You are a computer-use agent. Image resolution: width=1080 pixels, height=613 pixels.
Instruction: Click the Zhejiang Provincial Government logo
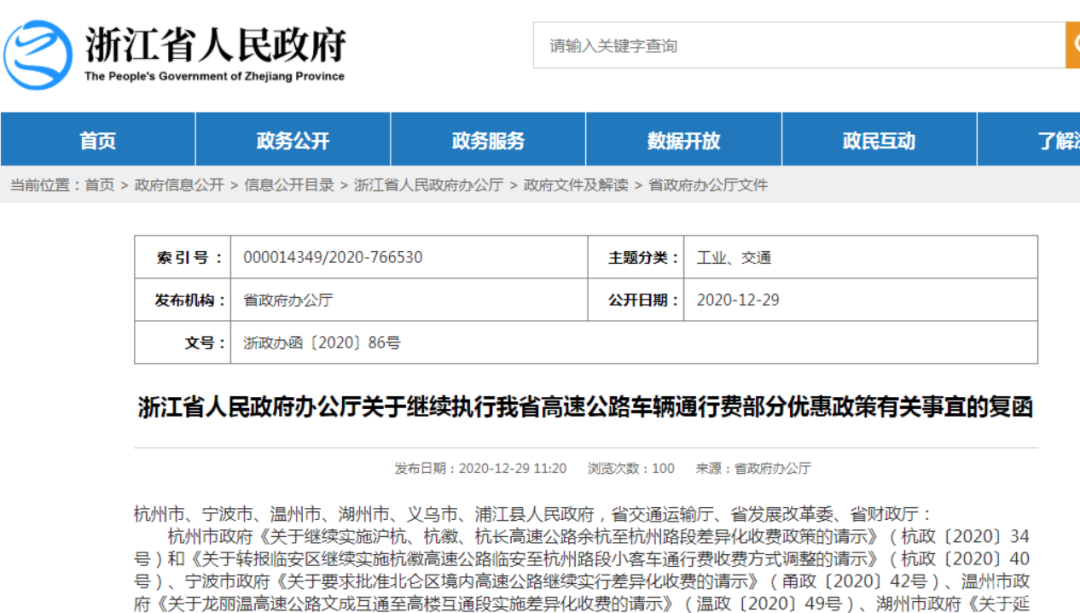point(40,53)
